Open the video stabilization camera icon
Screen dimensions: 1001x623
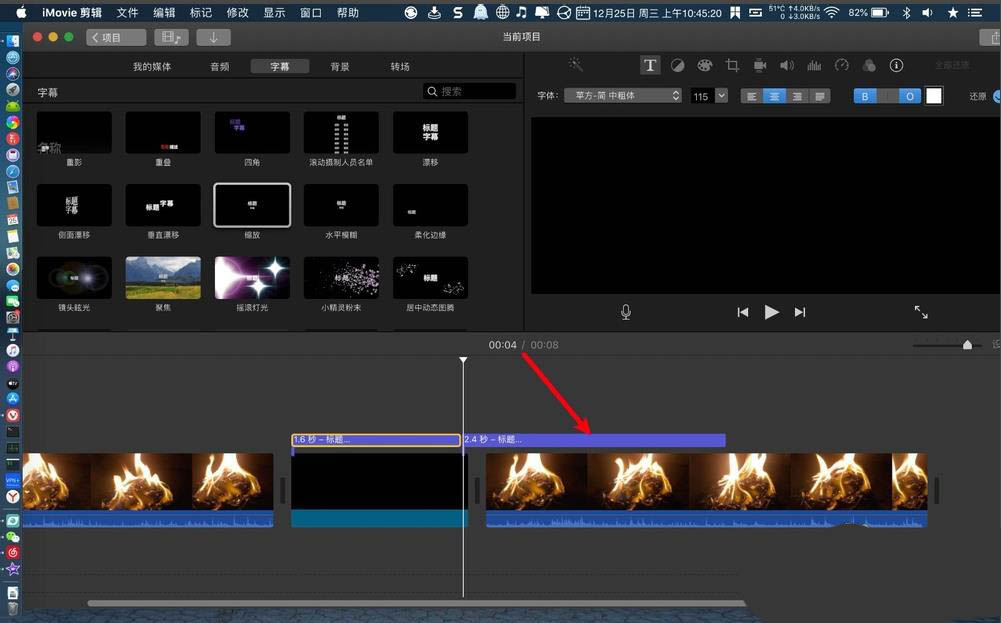point(760,65)
